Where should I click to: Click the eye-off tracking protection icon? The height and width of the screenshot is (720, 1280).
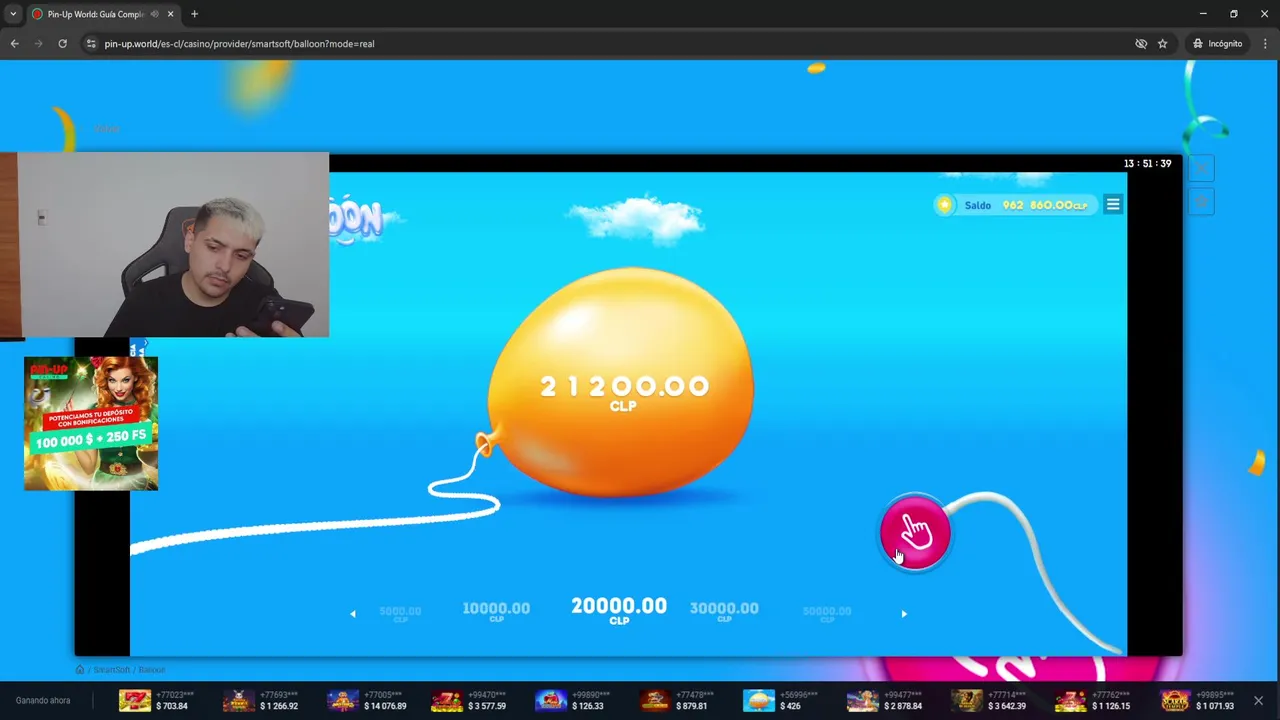tap(1141, 44)
